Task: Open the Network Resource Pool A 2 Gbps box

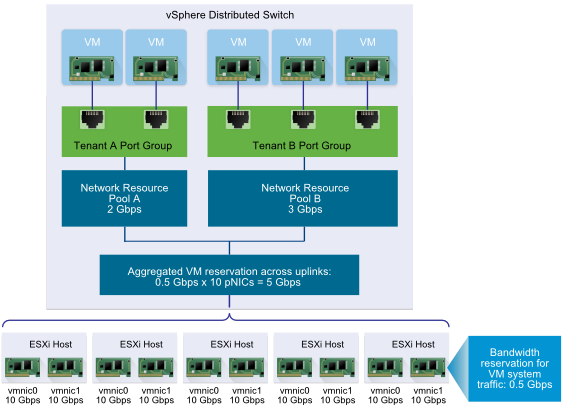Action: coord(124,198)
